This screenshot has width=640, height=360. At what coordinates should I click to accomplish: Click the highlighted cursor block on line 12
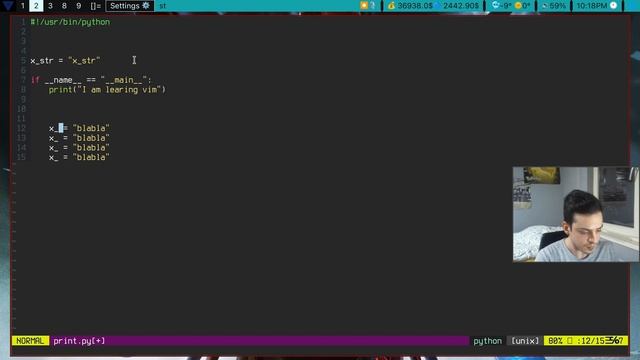[x=61, y=128]
